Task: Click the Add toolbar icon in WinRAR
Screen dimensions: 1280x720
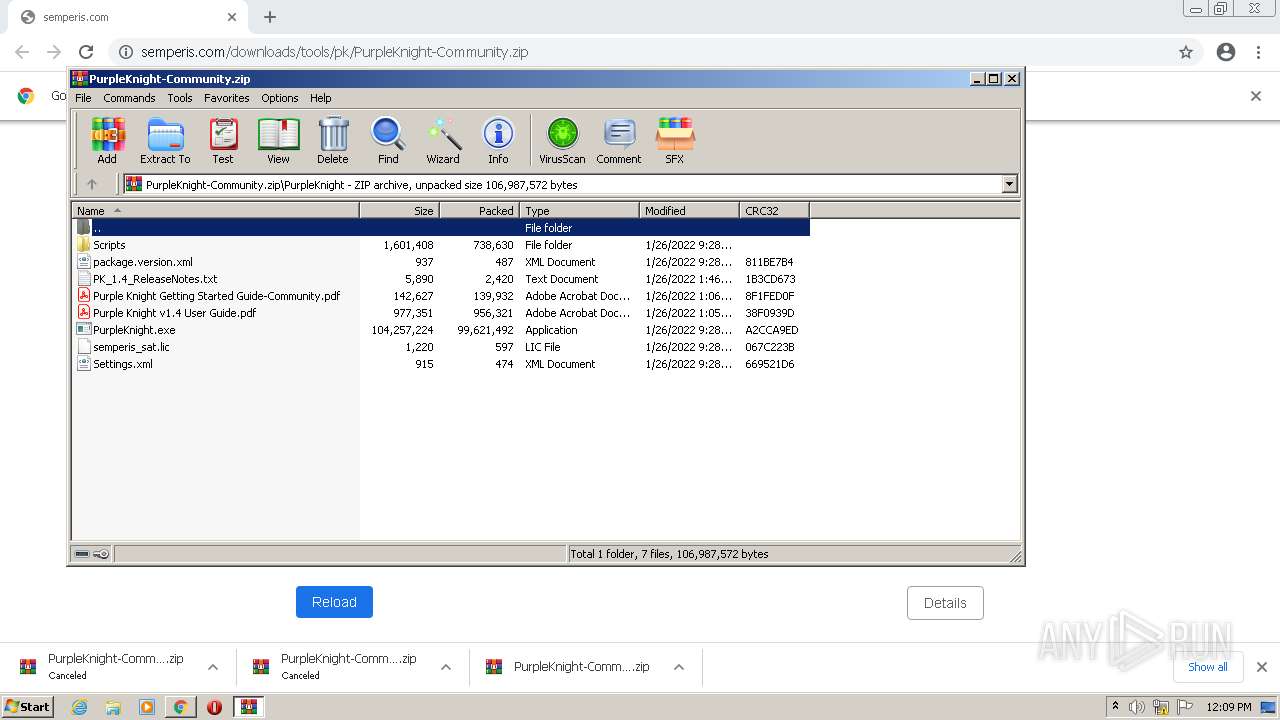Action: (107, 140)
